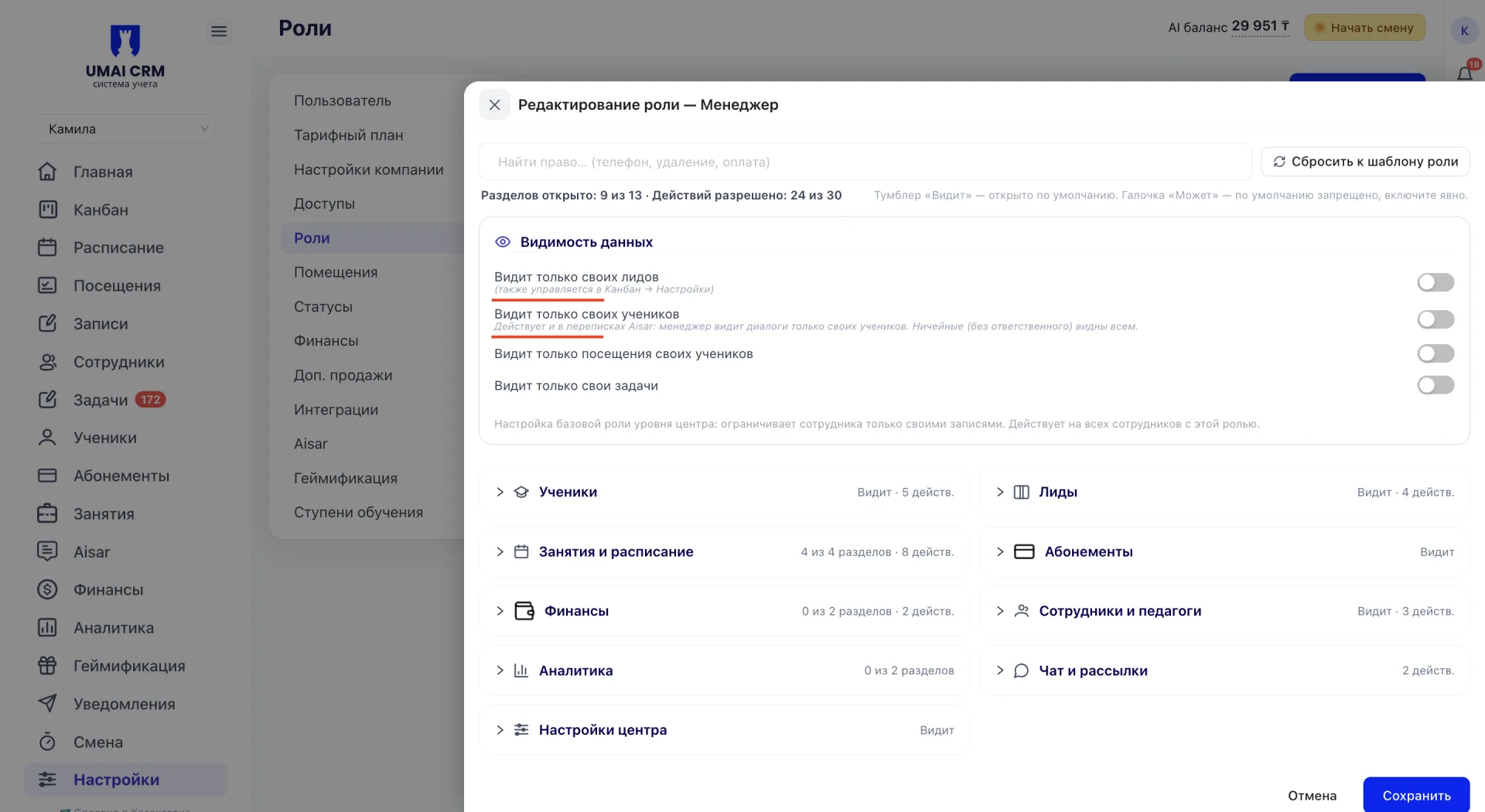Expand the Абонементы permissions section

pos(1224,551)
